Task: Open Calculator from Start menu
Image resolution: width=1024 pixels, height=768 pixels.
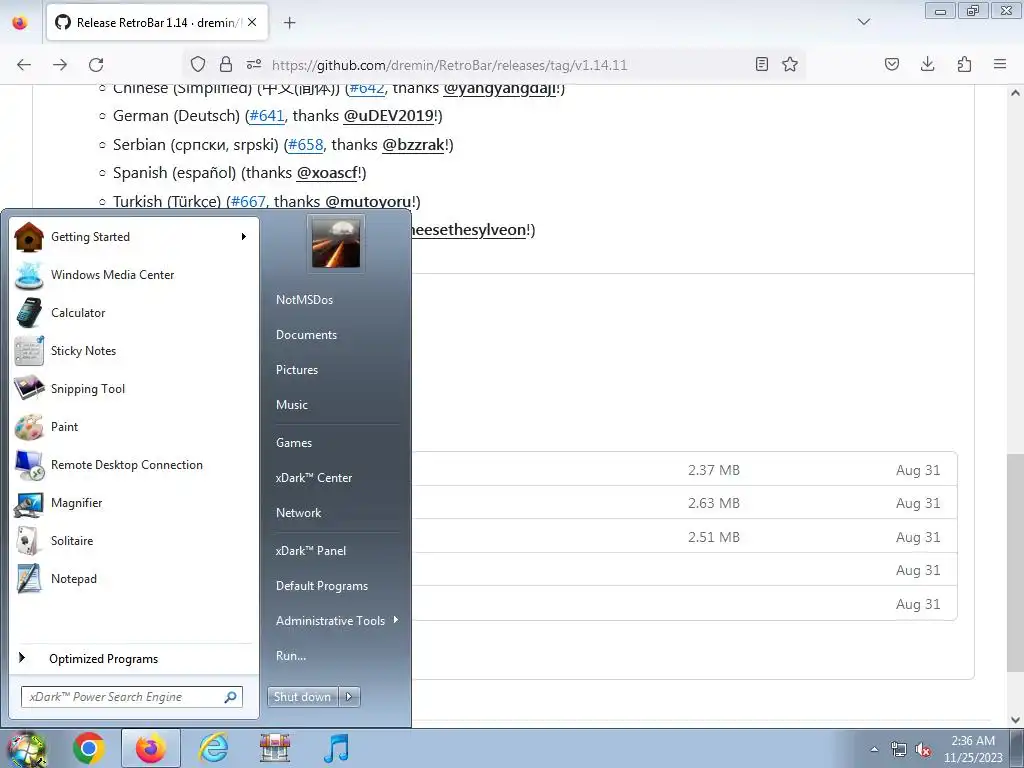Action: (135, 313)
